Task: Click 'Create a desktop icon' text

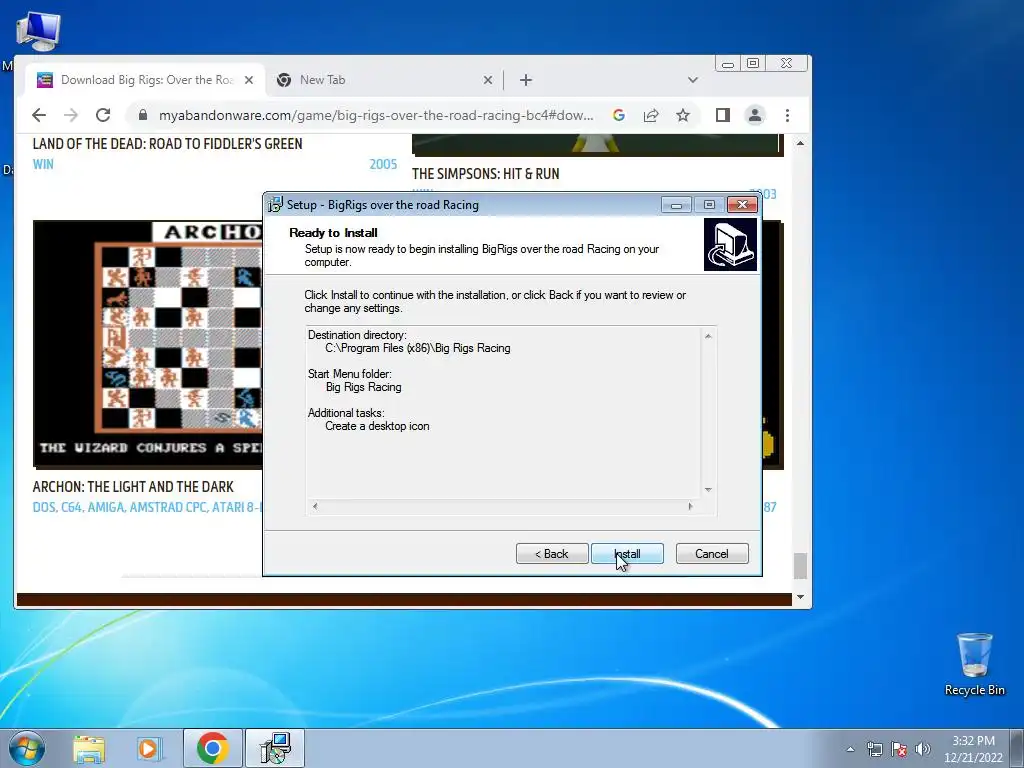Action: pos(377,426)
